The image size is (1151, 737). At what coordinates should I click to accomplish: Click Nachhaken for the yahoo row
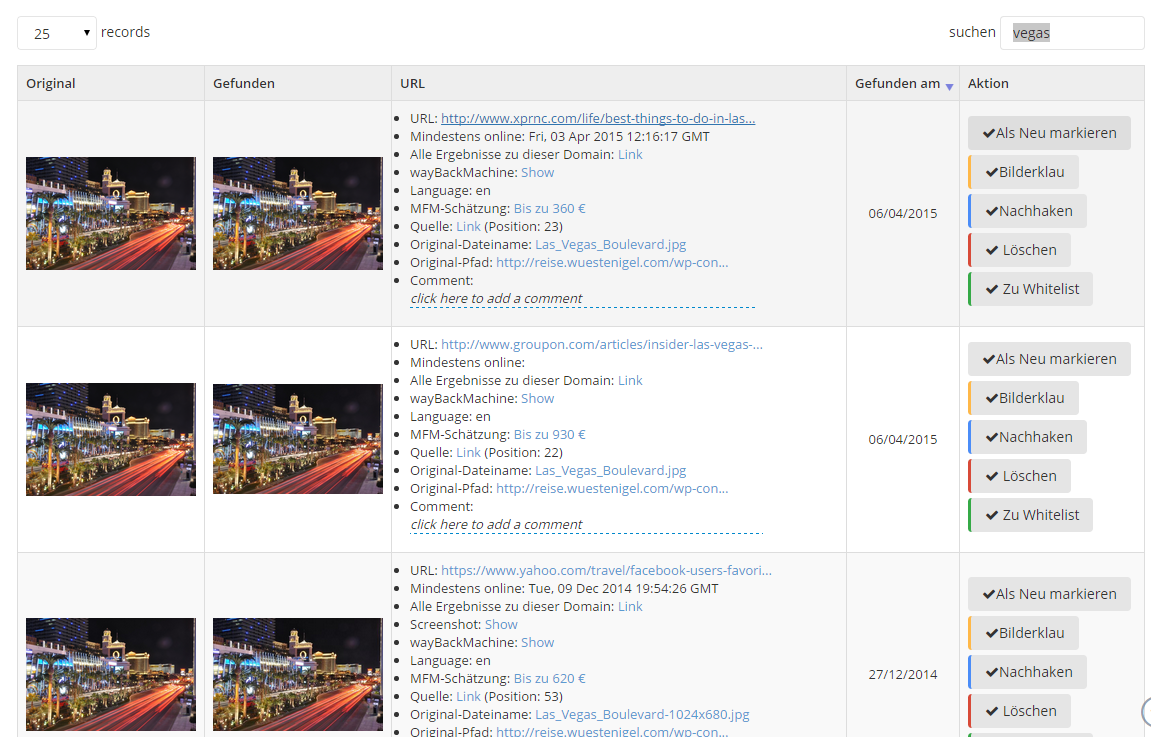point(1027,672)
